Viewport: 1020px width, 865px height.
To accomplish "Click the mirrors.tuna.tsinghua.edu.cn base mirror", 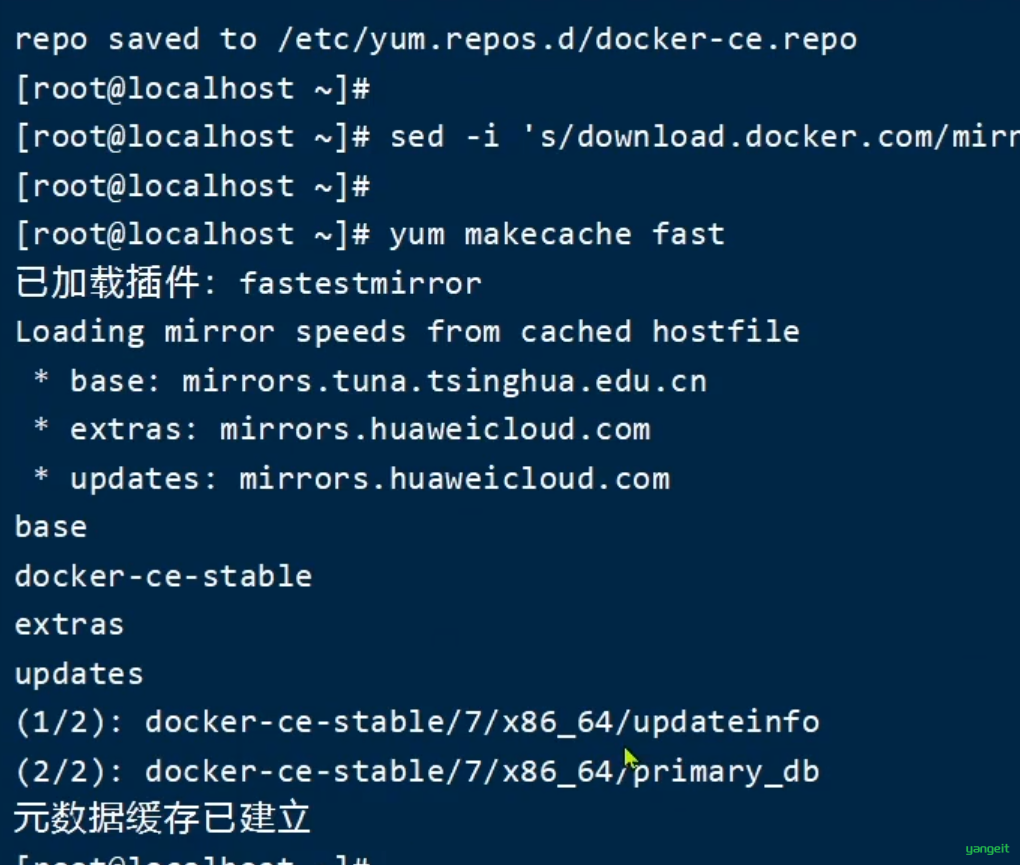I will coord(444,381).
